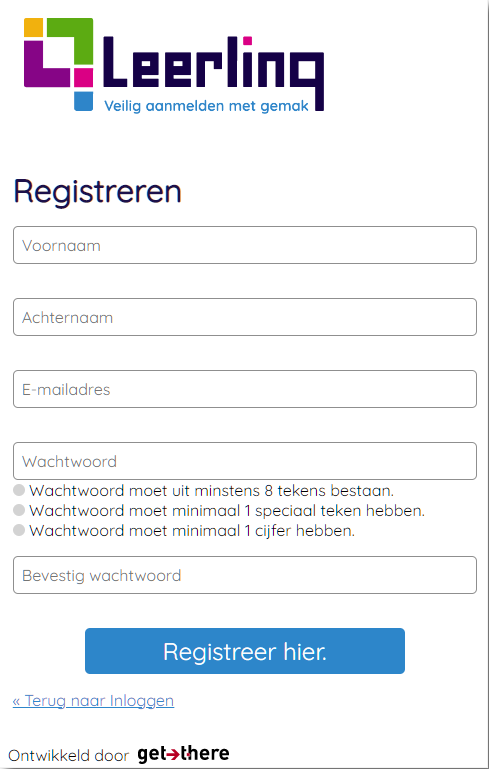Follow the Terug naar Inloggen link
Screen dimensions: 489x769
pos(93,701)
